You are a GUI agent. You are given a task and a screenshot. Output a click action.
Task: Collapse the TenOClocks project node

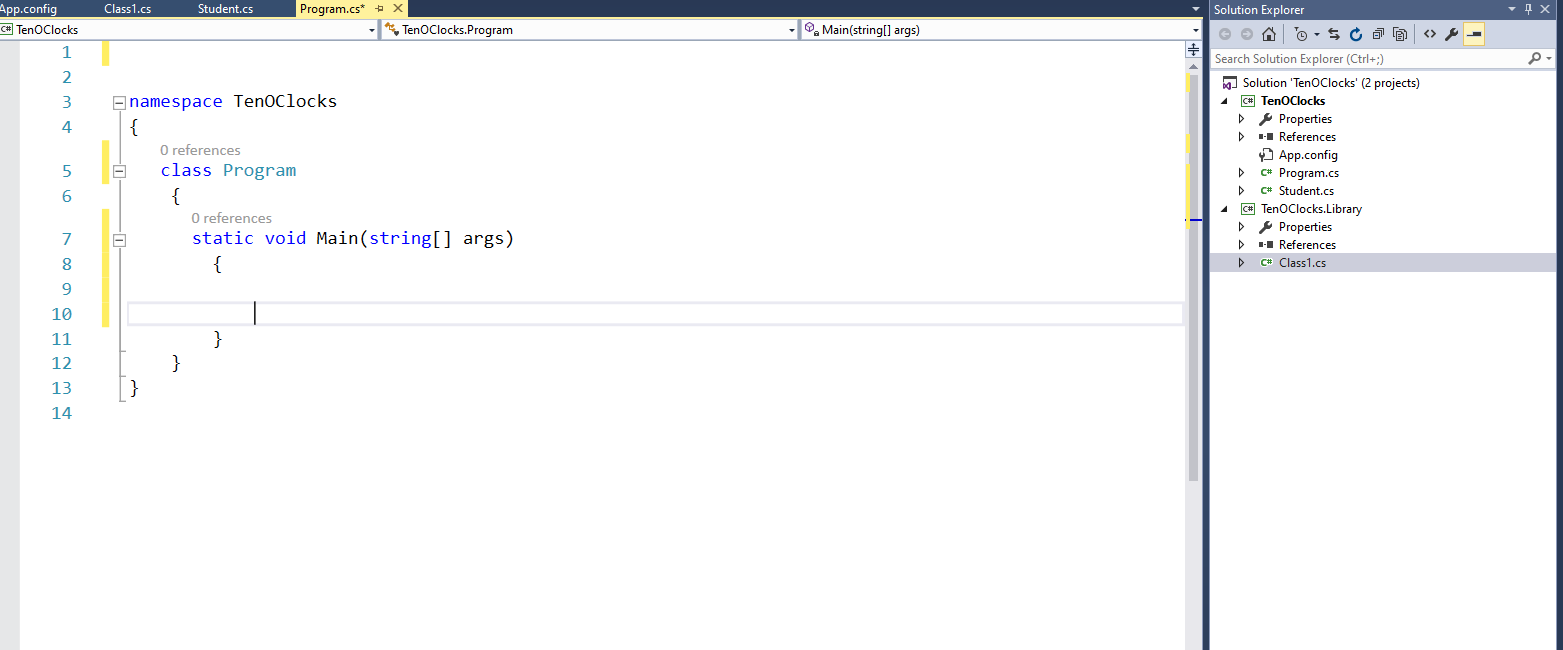tap(1224, 100)
